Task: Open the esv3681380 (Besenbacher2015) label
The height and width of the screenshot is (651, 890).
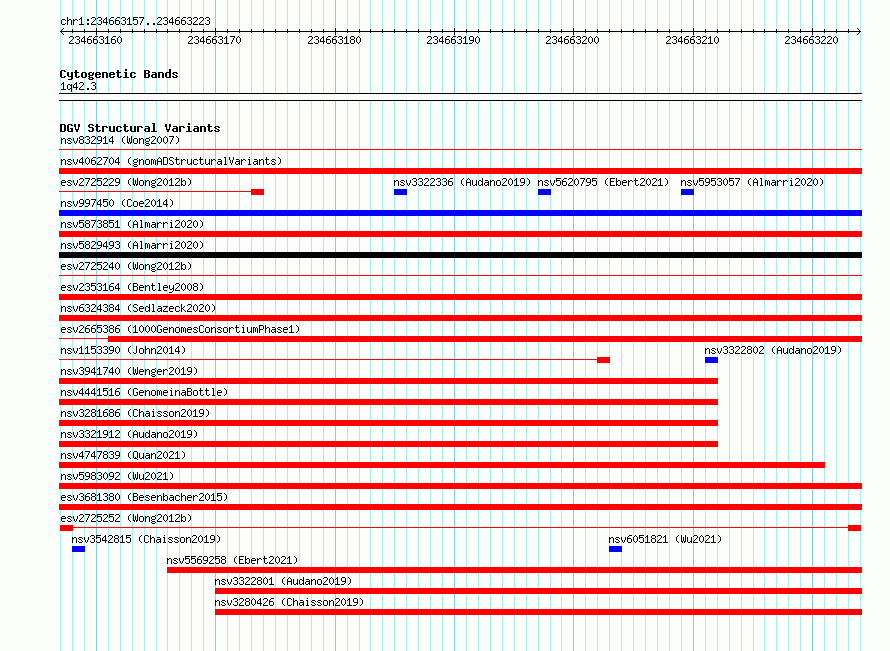Action: click(x=144, y=497)
